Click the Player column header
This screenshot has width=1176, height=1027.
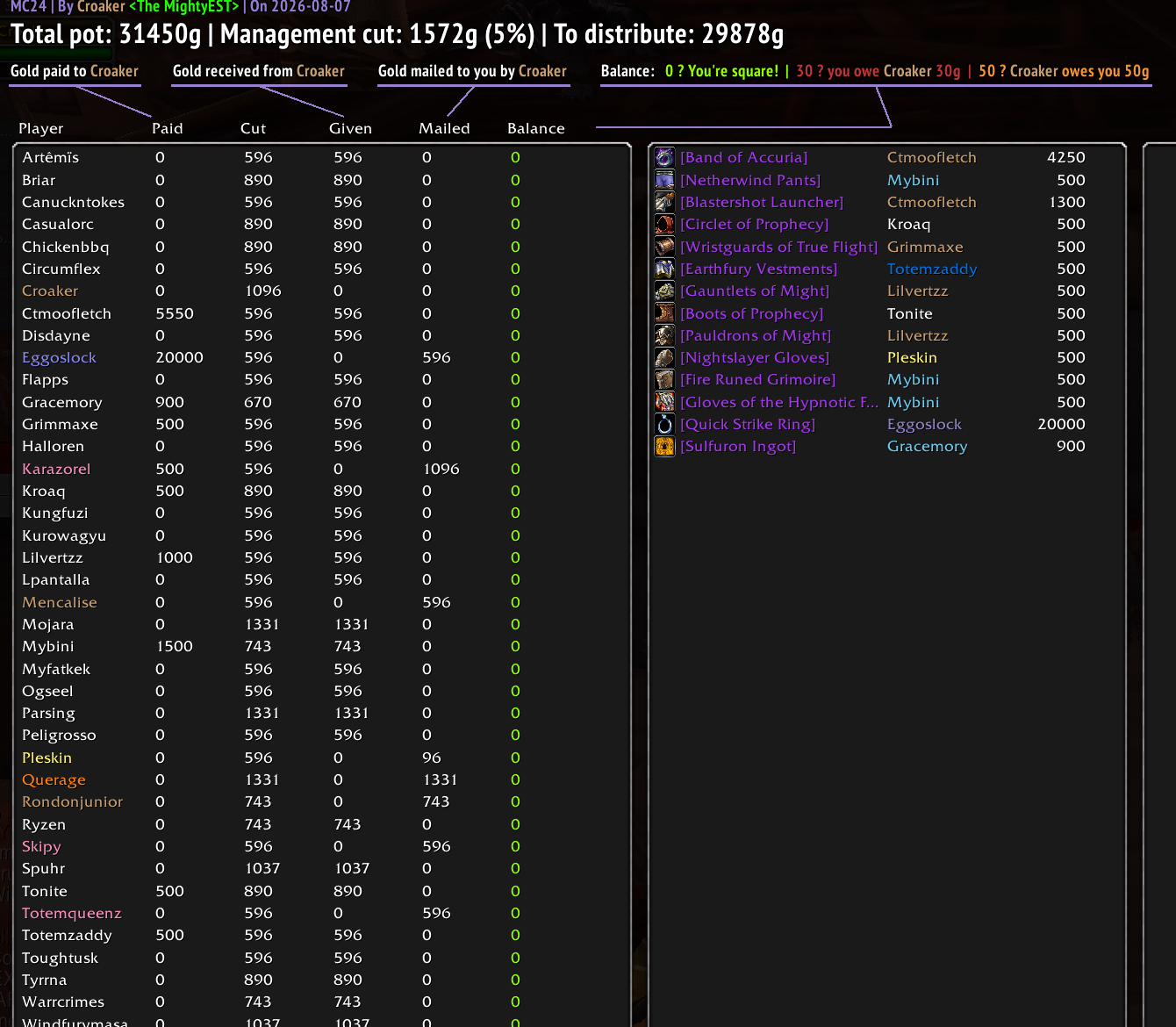coord(41,128)
